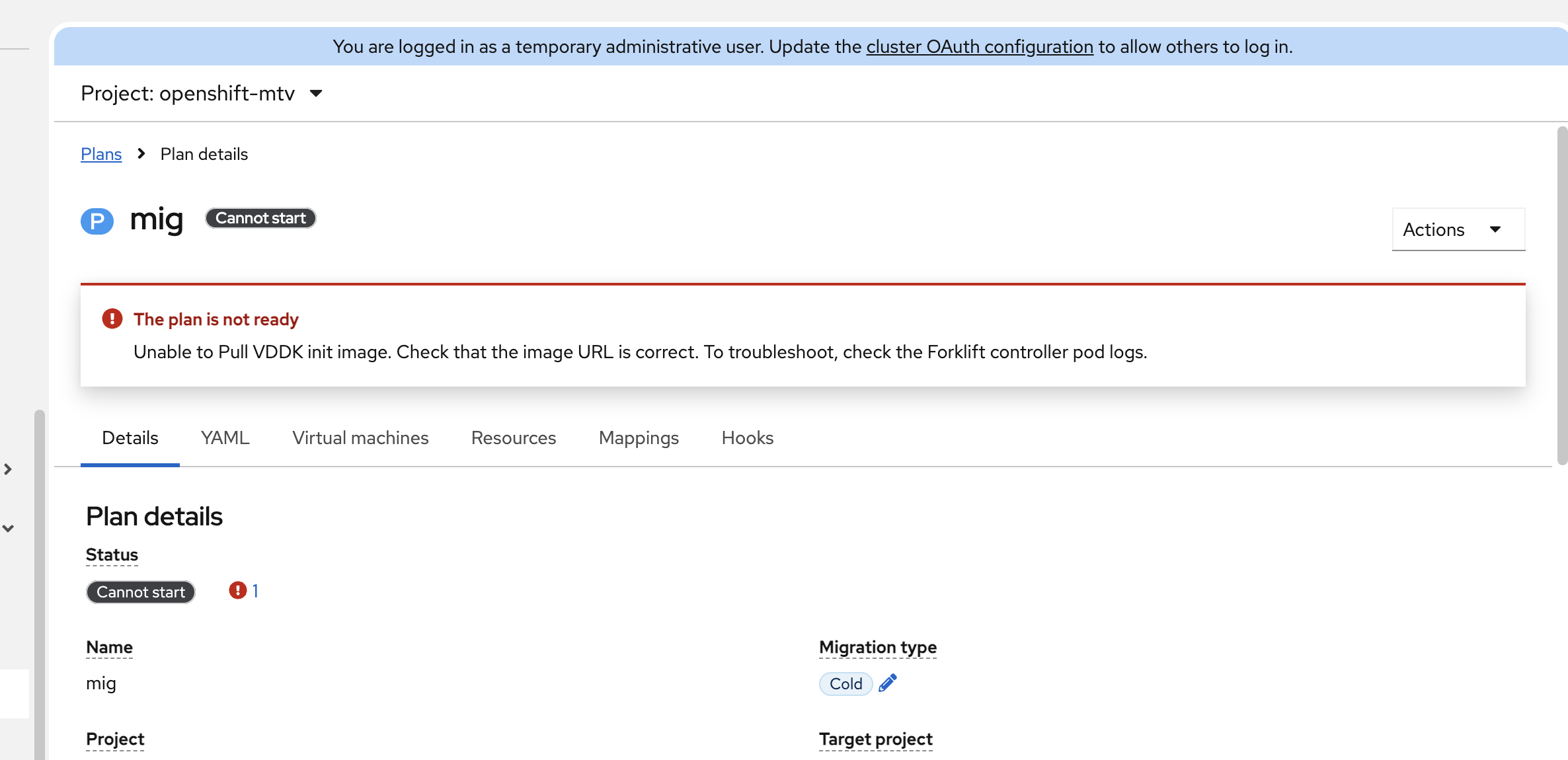
Task: Select the Resources tab
Action: click(x=513, y=438)
